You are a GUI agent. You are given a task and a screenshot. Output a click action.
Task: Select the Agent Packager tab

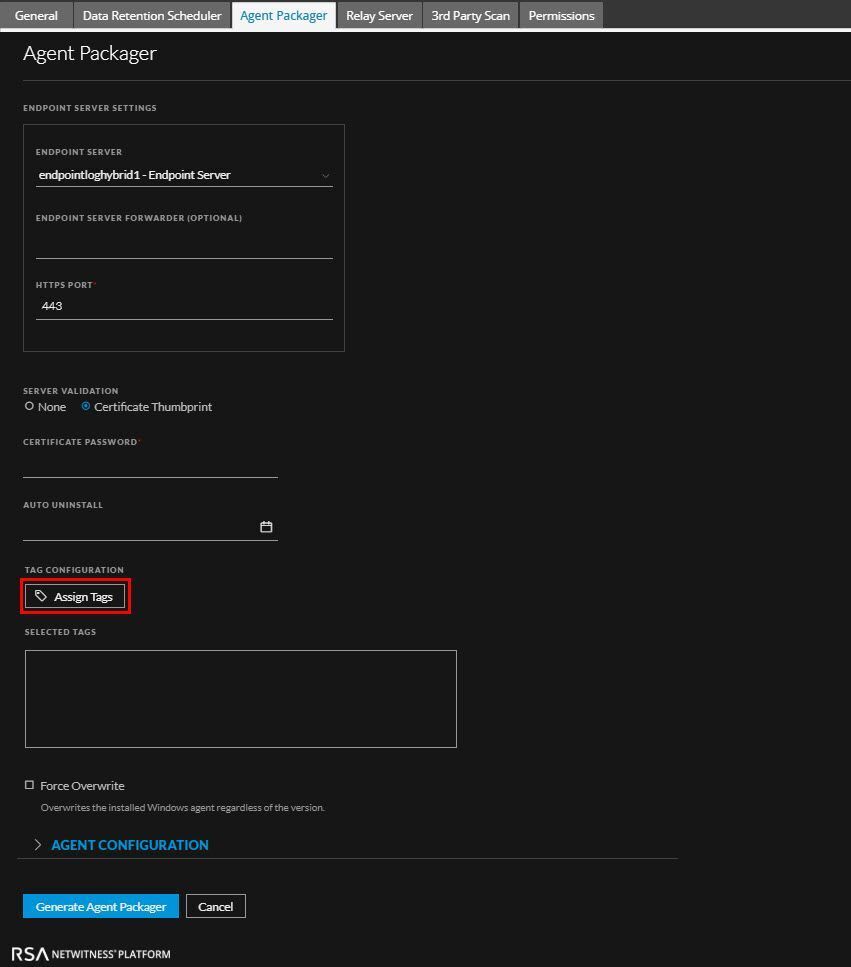click(284, 15)
